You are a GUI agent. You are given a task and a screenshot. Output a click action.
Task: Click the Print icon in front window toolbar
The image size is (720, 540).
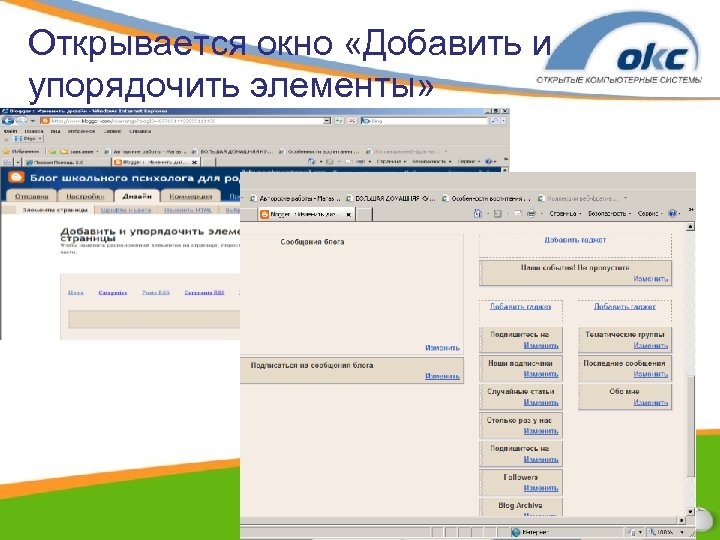[531, 214]
